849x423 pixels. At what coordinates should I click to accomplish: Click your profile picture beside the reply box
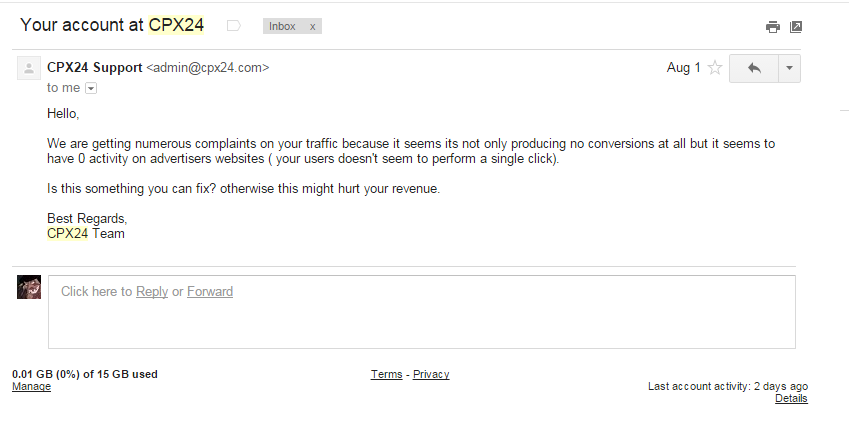(x=29, y=287)
